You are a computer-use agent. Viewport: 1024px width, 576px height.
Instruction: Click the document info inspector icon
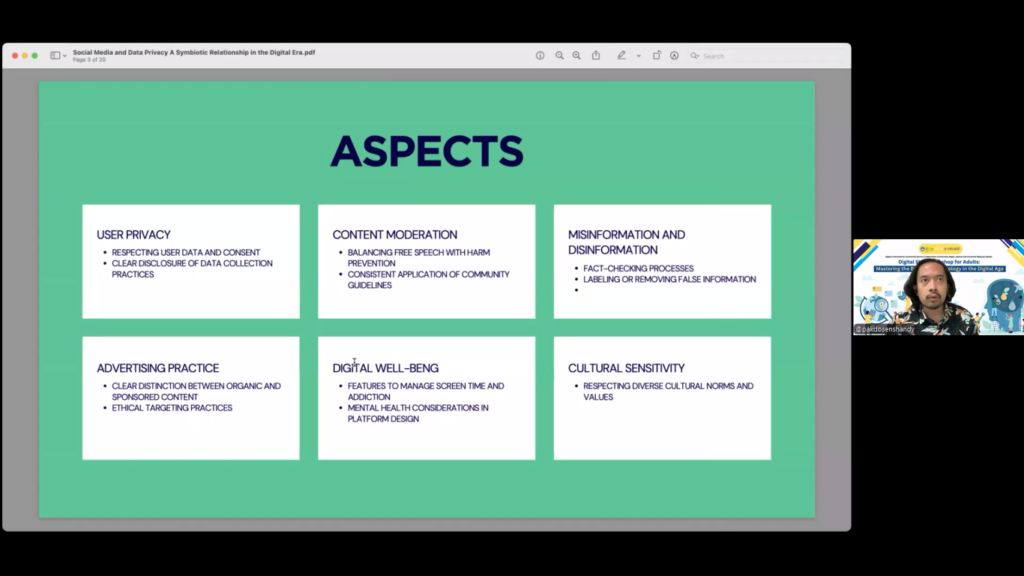pos(540,56)
